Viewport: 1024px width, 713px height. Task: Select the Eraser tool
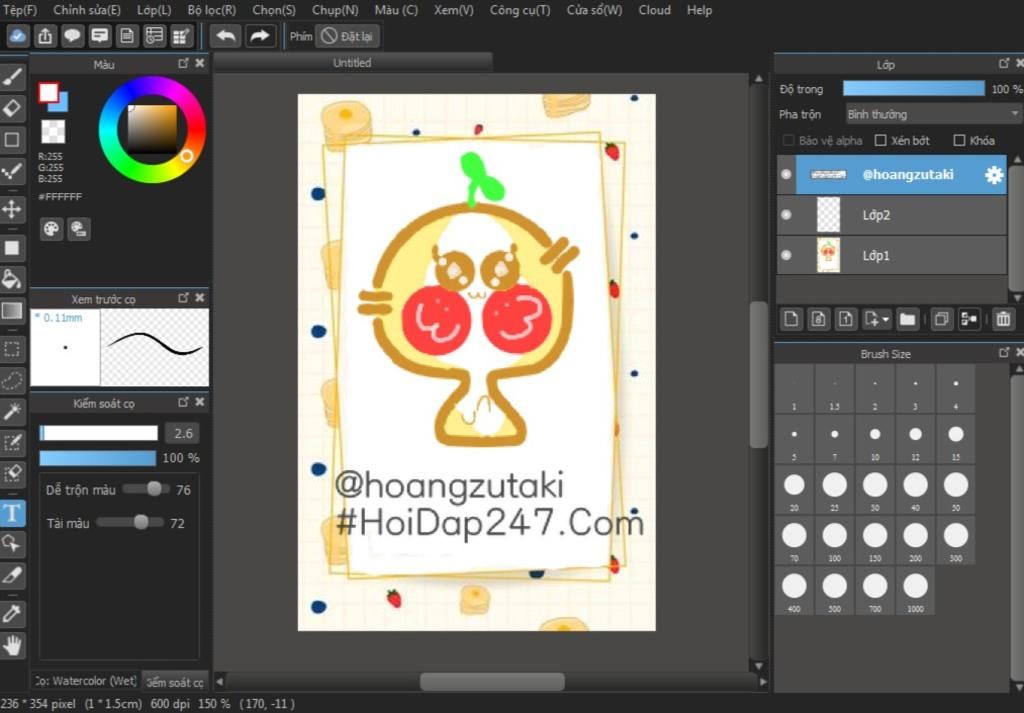click(x=12, y=108)
